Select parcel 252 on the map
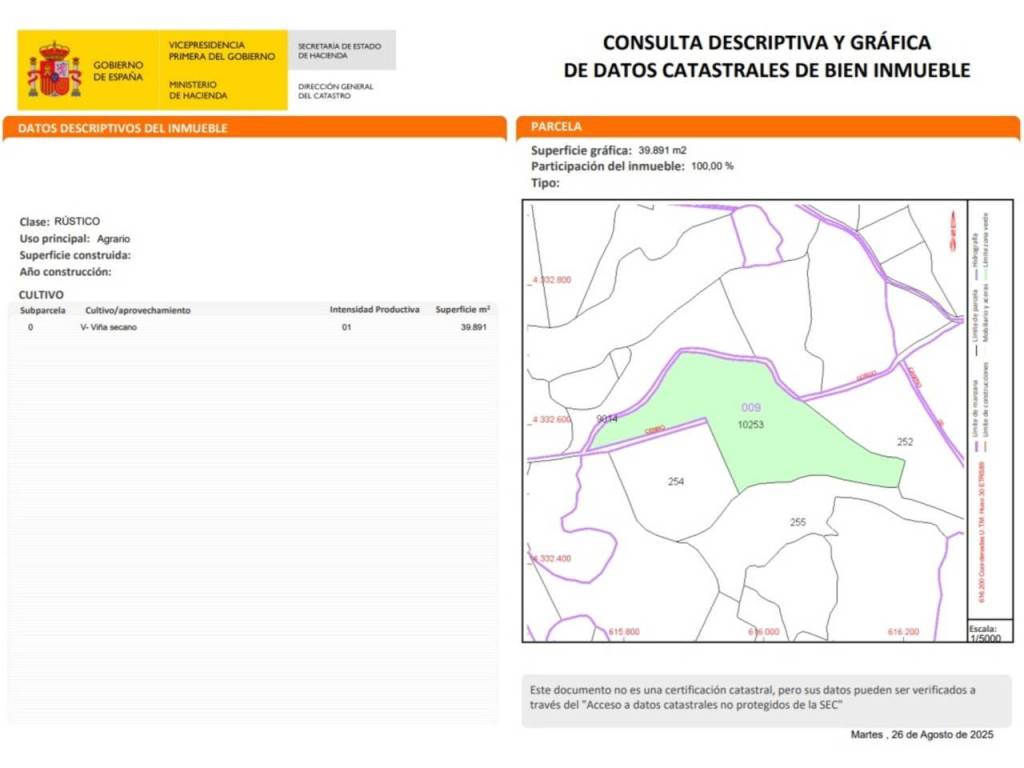Screen dimensions: 1024x768 click(x=905, y=441)
